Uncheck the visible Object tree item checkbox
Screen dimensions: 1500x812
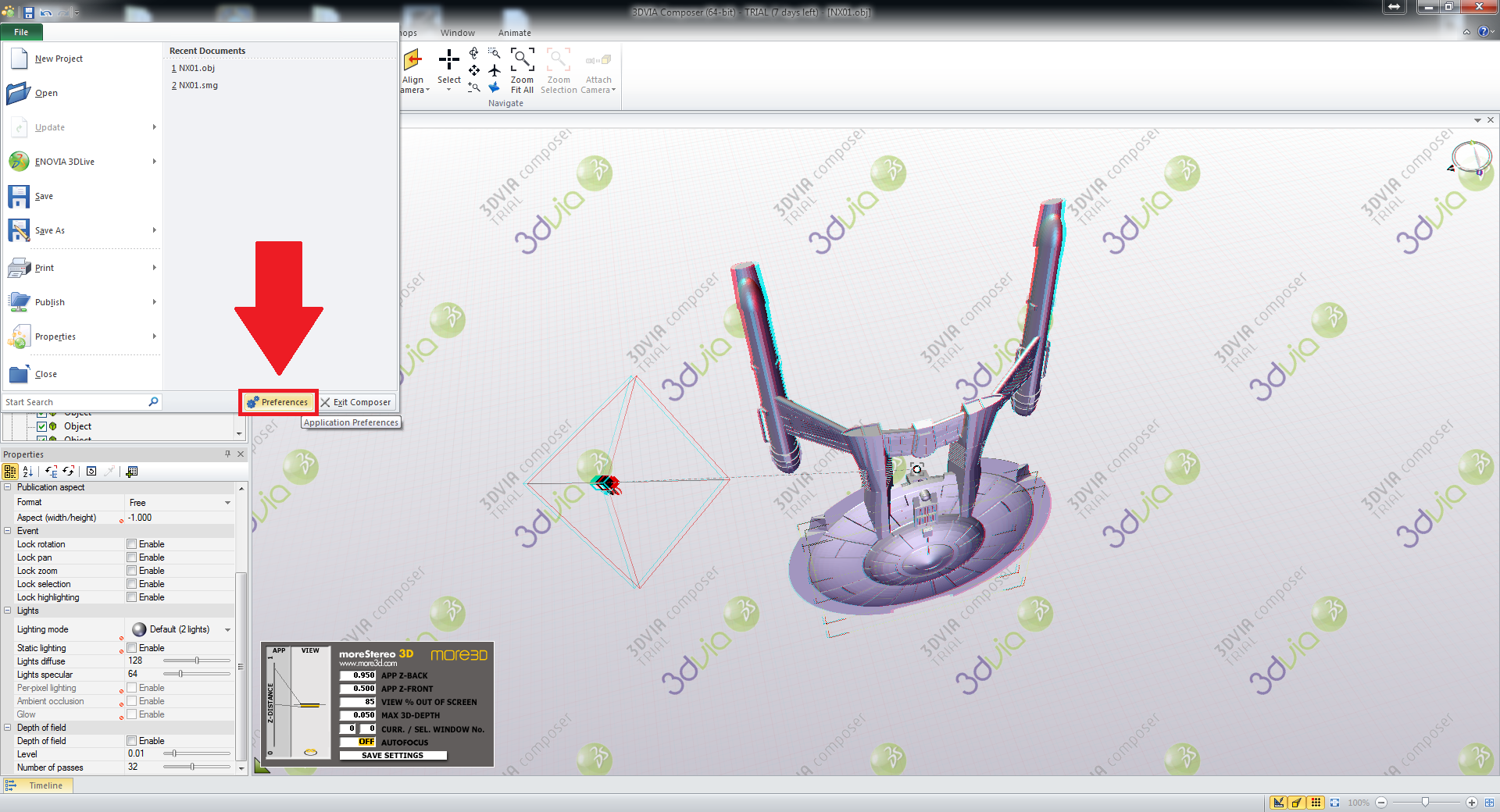[x=42, y=426]
